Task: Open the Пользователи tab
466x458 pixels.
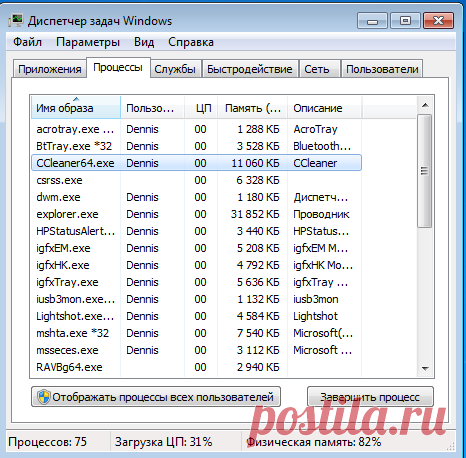Action: point(382,69)
